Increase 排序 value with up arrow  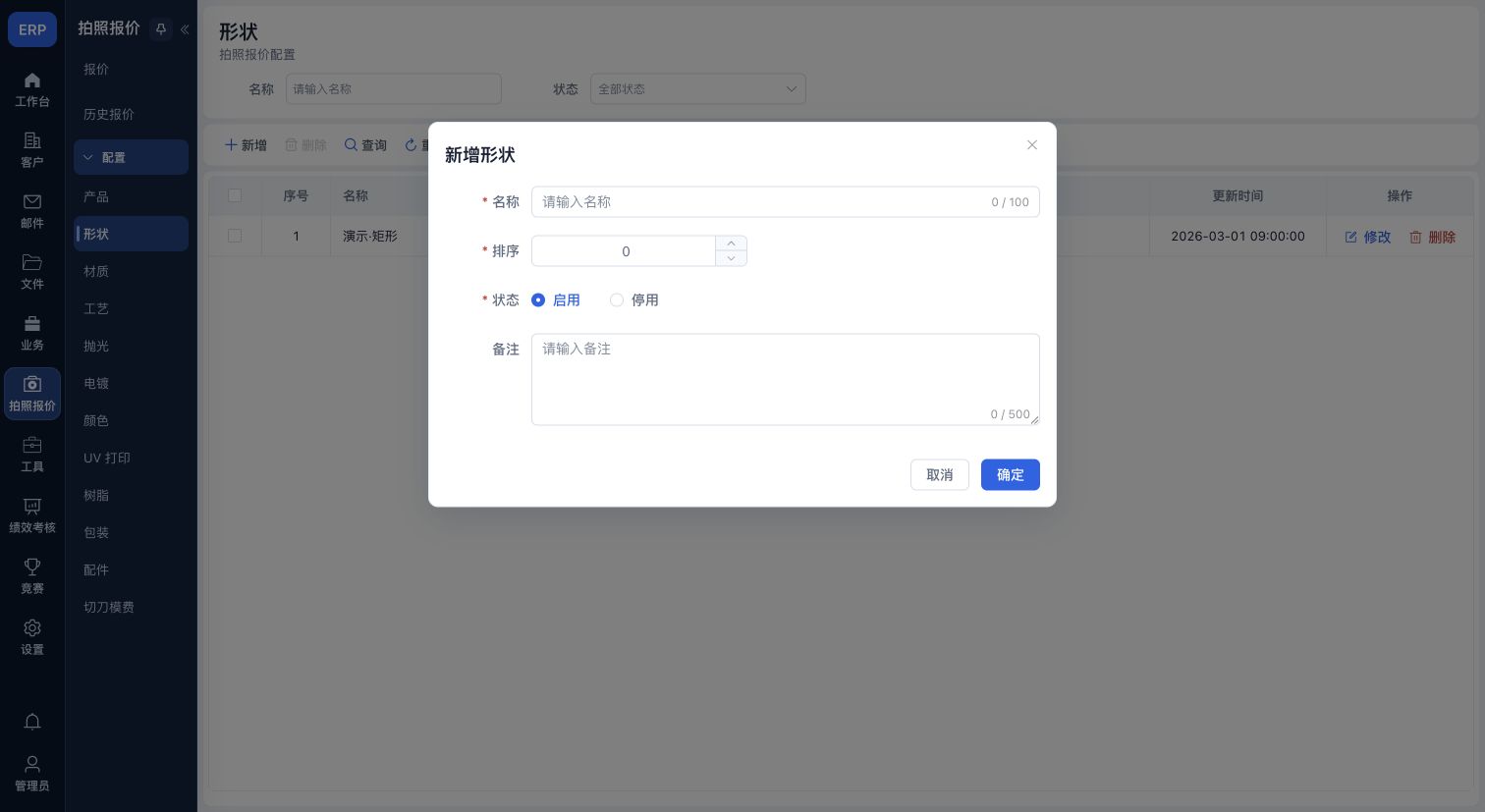pyautogui.click(x=731, y=244)
